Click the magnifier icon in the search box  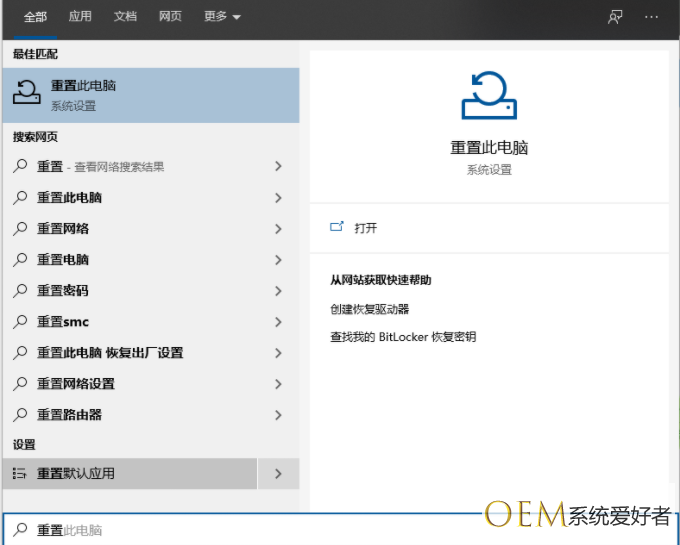pyautogui.click(x=20, y=530)
